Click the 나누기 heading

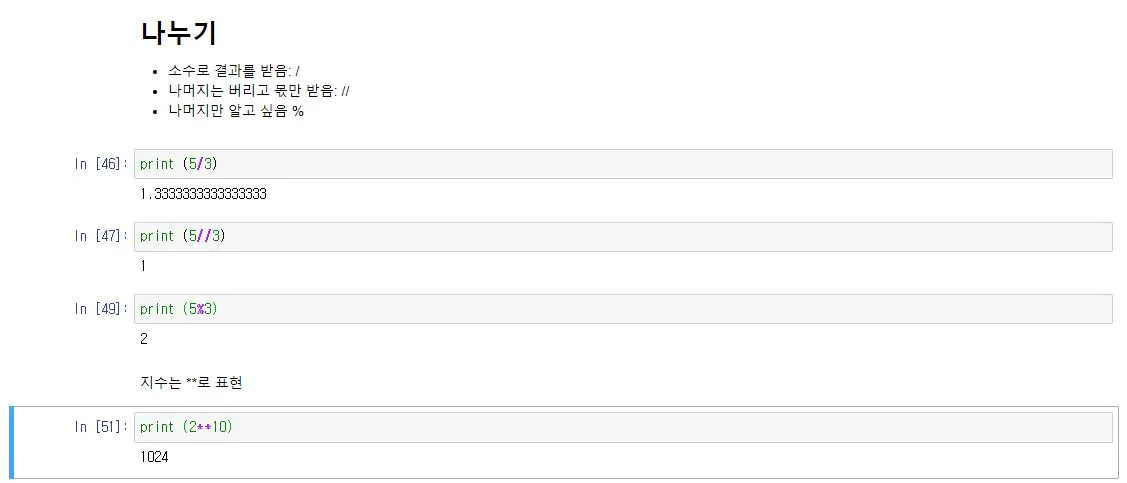(179, 33)
